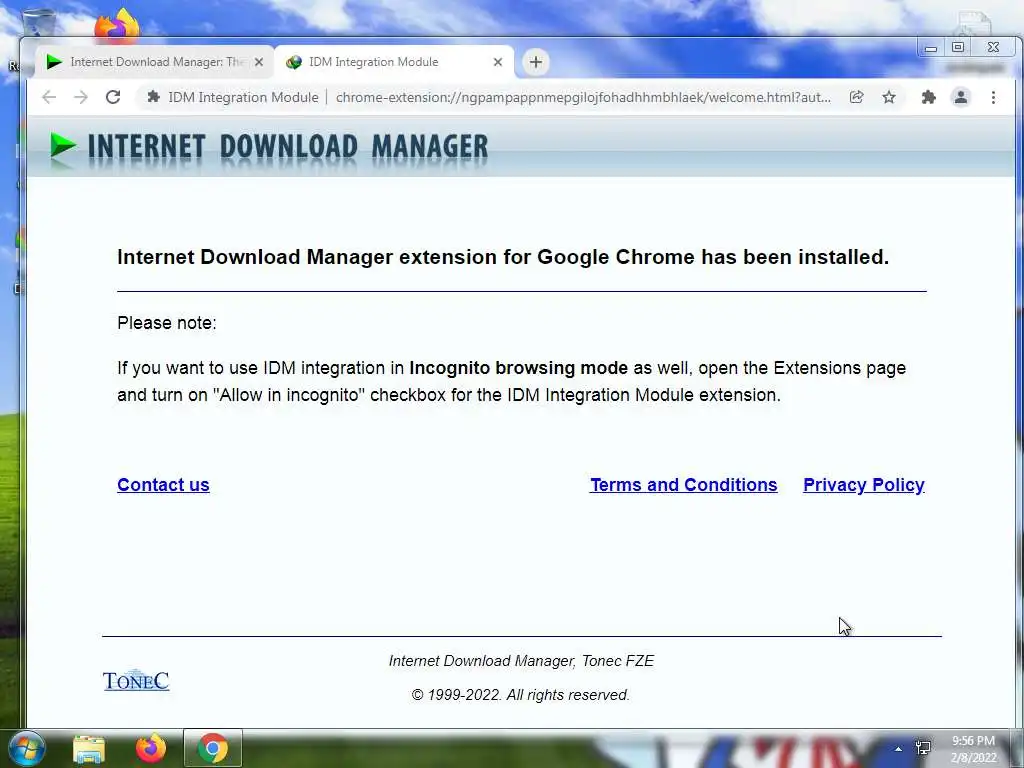Minimize the Chrome window

click(x=931, y=48)
